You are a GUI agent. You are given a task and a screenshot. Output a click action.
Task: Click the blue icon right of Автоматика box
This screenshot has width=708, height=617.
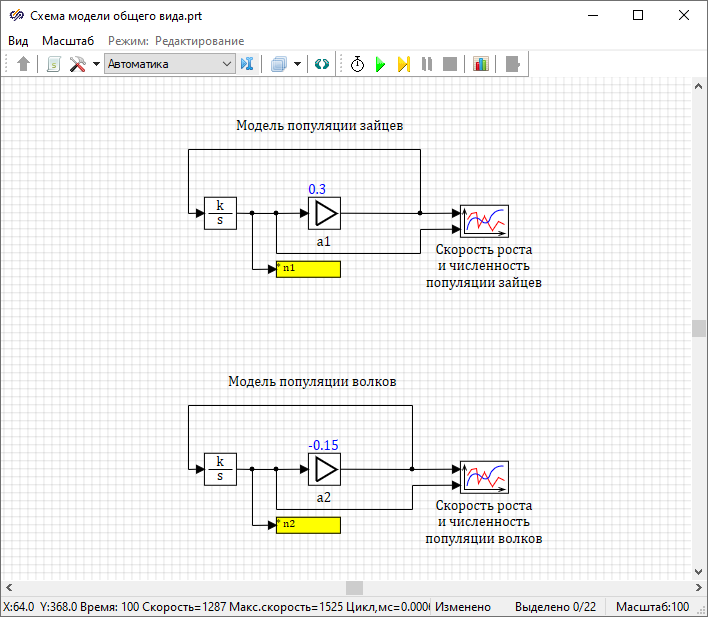pos(248,64)
